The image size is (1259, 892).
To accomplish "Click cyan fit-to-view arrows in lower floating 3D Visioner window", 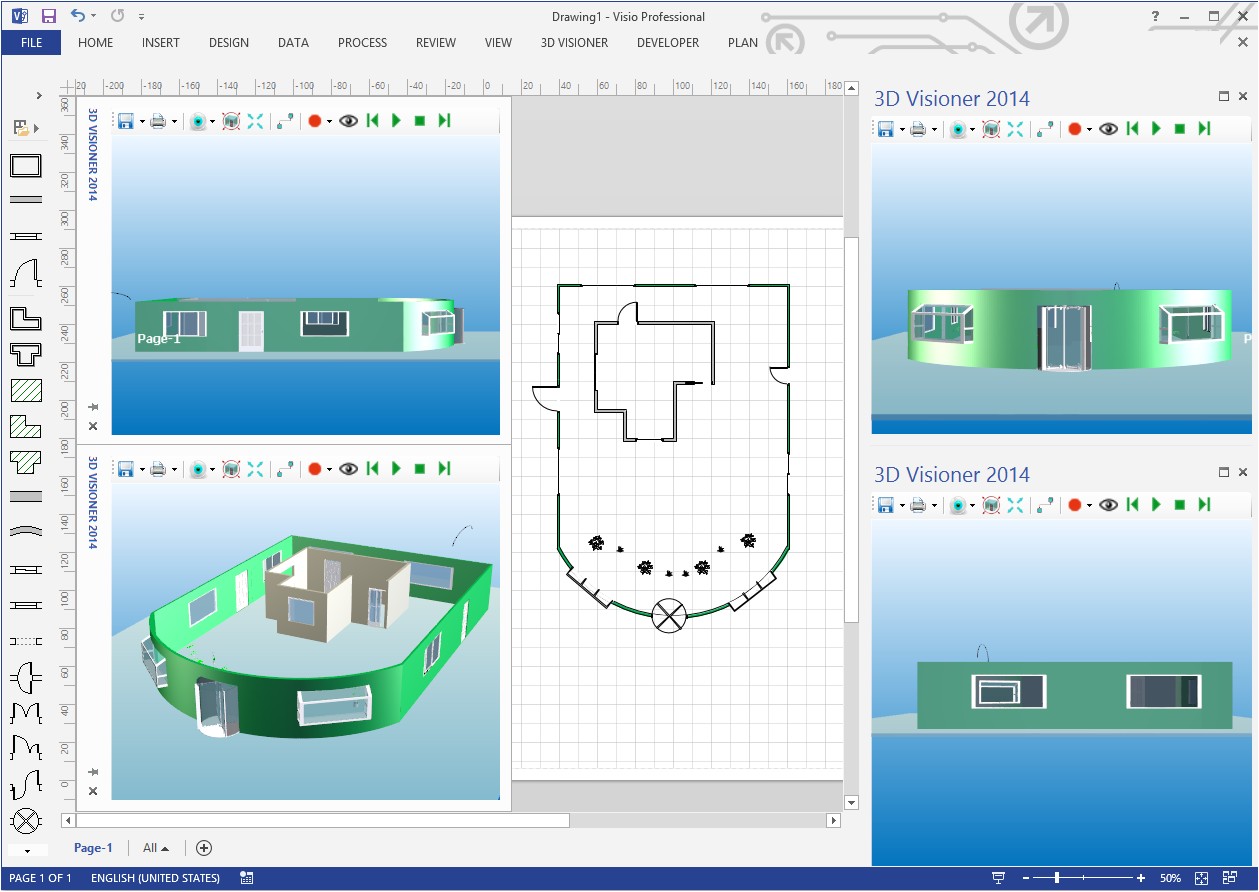I will pyautogui.click(x=1015, y=505).
